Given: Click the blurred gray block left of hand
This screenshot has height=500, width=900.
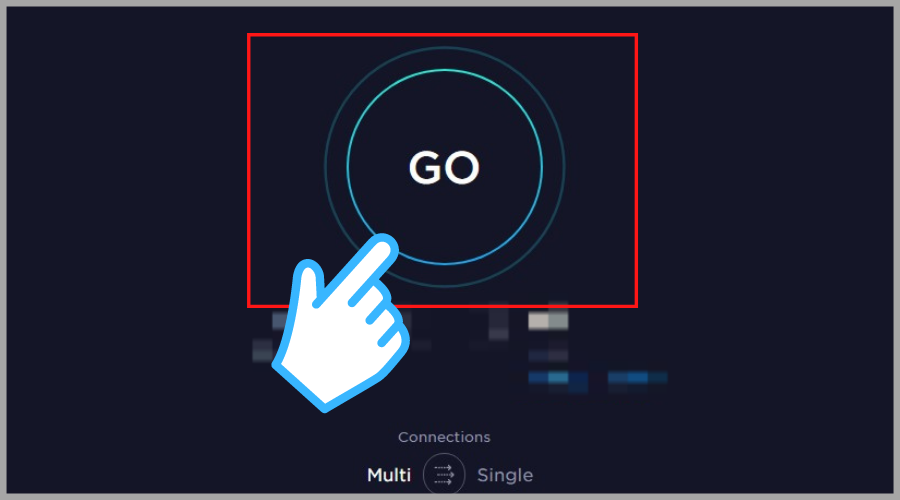Looking at the screenshot, I should coord(263,350).
